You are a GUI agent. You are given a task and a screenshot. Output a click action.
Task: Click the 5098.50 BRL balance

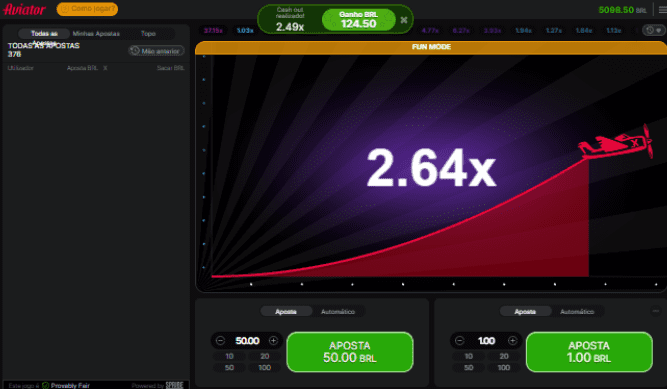(622, 10)
